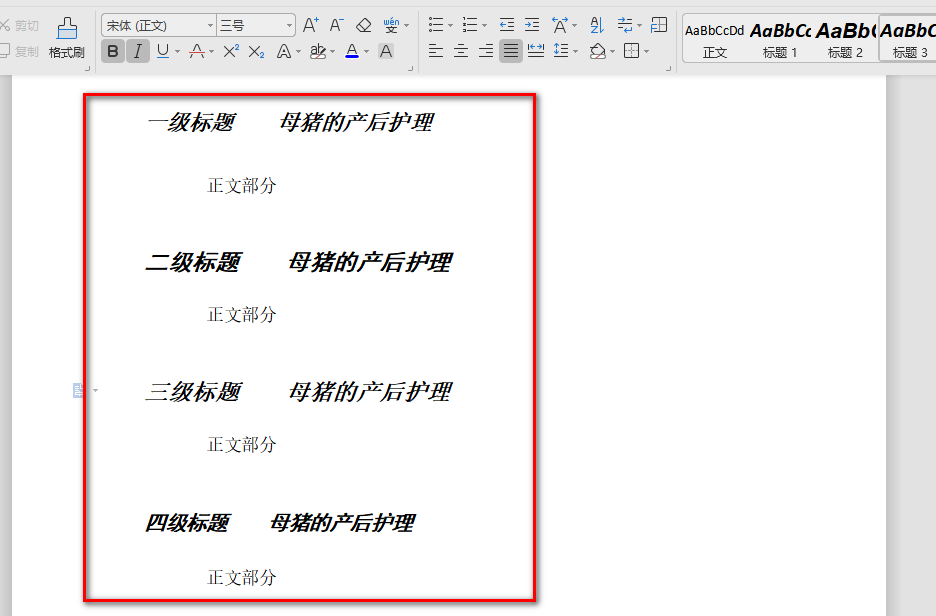Image resolution: width=936 pixels, height=616 pixels.
Task: Open the phonetic guide dropdown arrow
Action: 407,26
